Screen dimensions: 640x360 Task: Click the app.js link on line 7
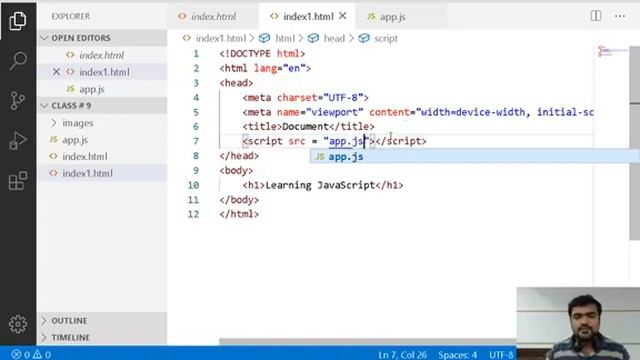tap(346, 141)
